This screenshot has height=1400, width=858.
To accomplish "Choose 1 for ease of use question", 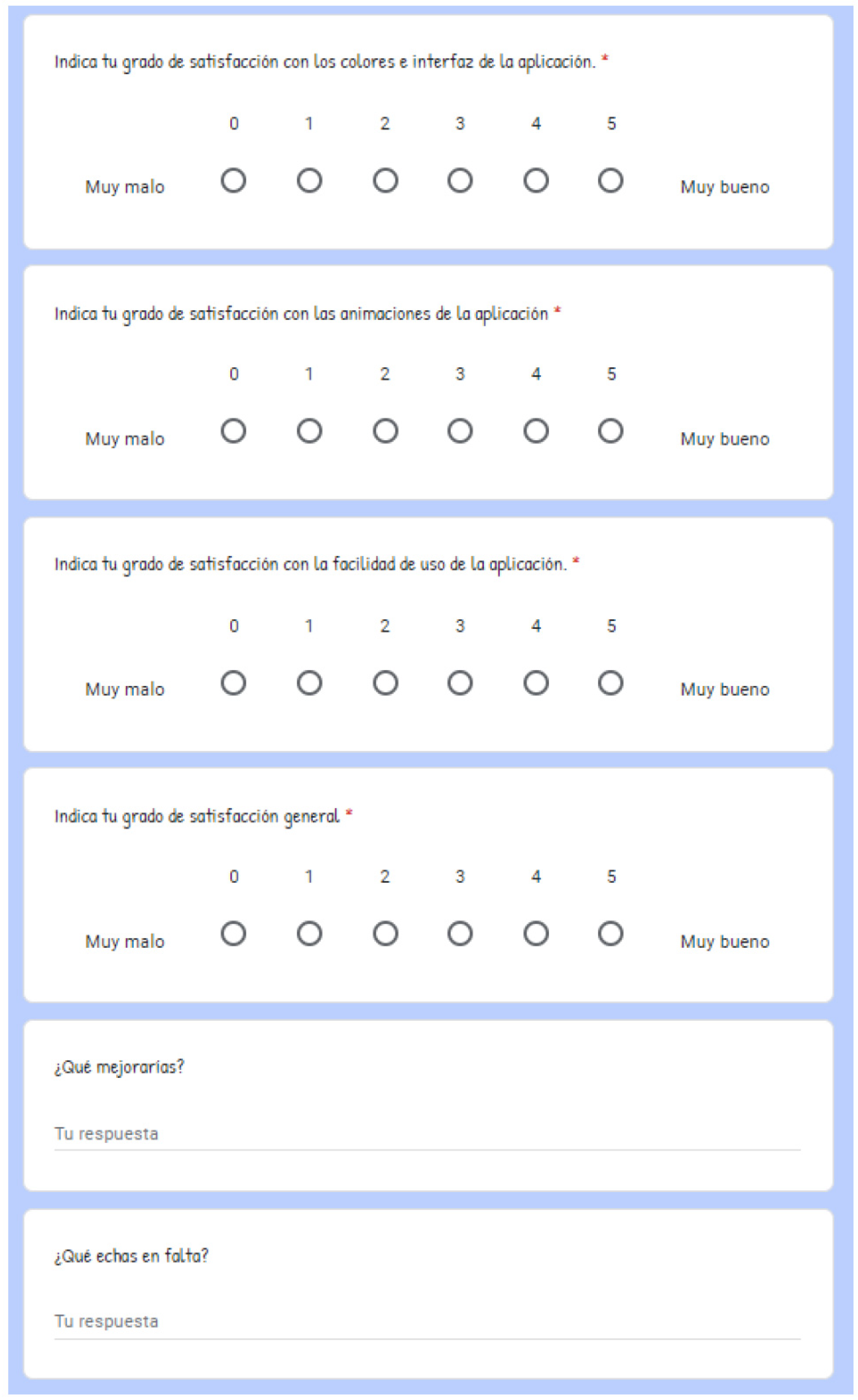I will pos(310,683).
